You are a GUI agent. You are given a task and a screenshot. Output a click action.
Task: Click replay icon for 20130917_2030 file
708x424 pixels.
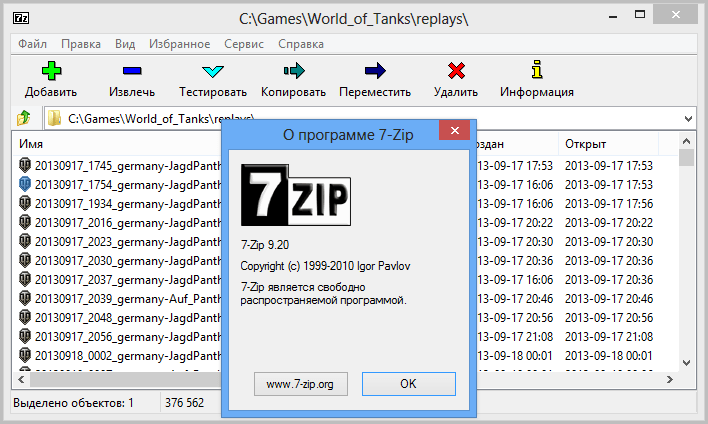tap(25, 260)
